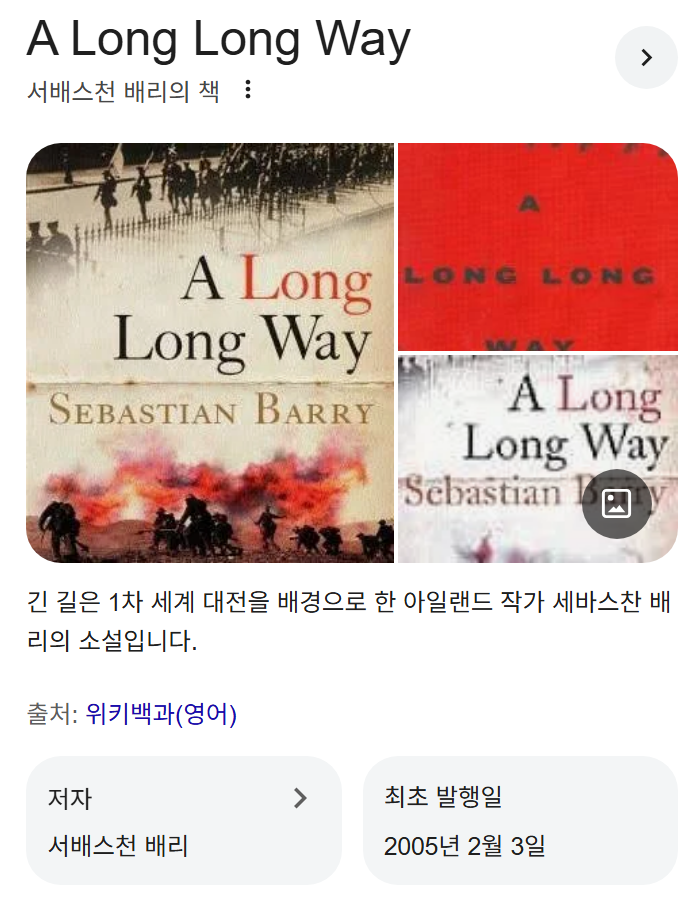This screenshot has width=700, height=899.
Task: Follow the 위키백과(영어) source link
Action: coord(161,714)
